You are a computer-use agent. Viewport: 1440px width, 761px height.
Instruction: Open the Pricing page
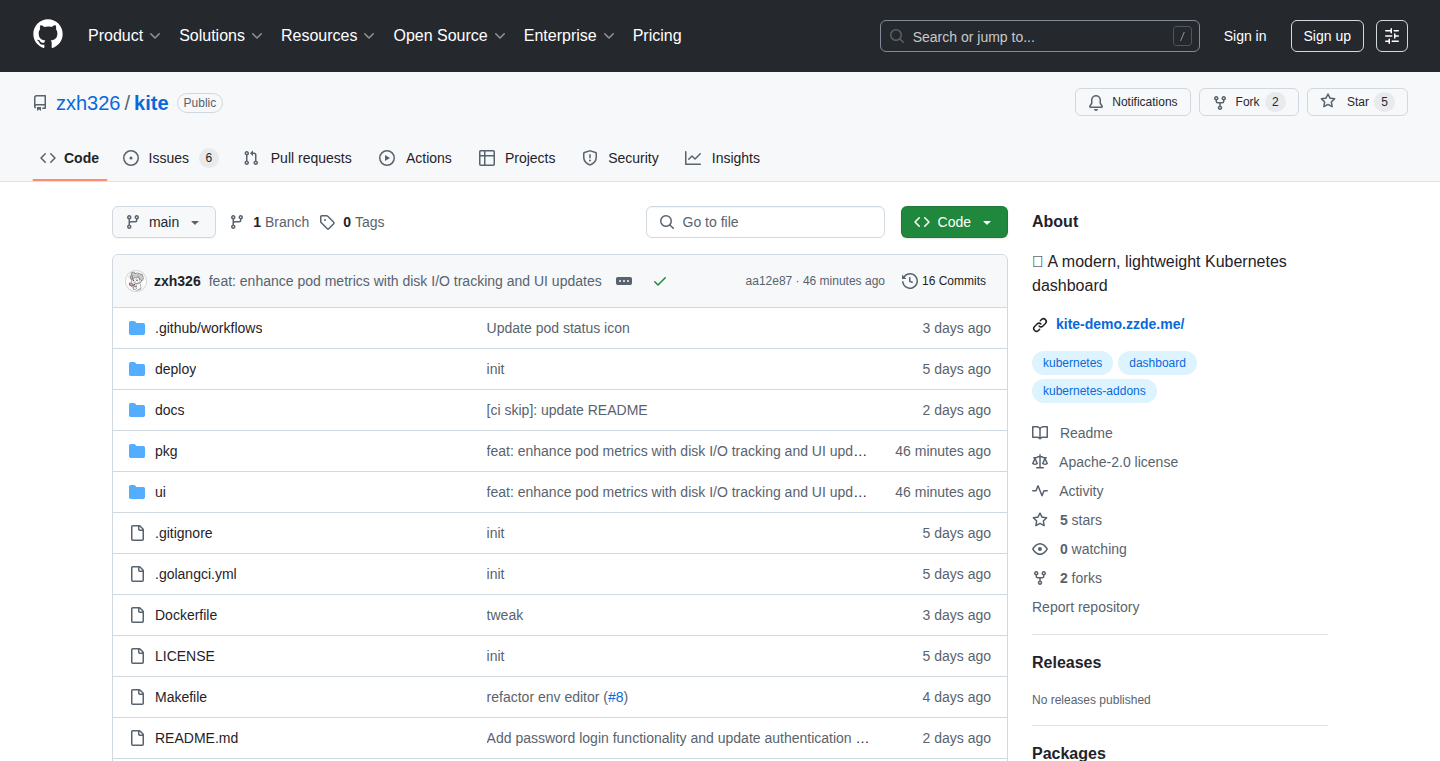pyautogui.click(x=657, y=35)
